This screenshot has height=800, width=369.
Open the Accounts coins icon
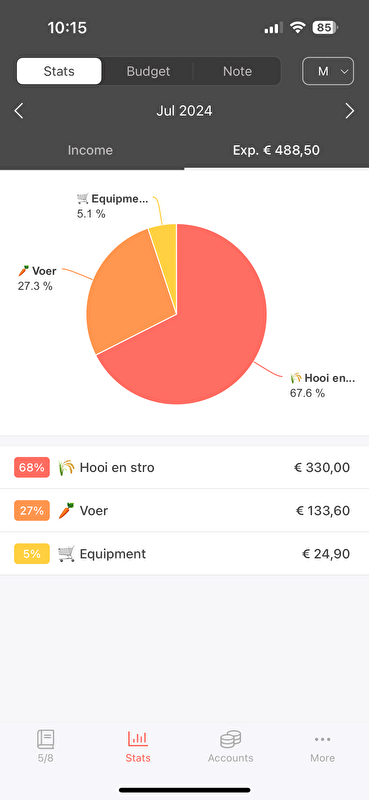230,739
